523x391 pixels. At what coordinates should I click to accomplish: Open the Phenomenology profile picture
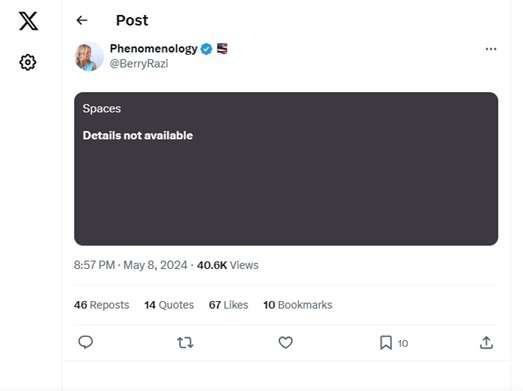coord(89,56)
